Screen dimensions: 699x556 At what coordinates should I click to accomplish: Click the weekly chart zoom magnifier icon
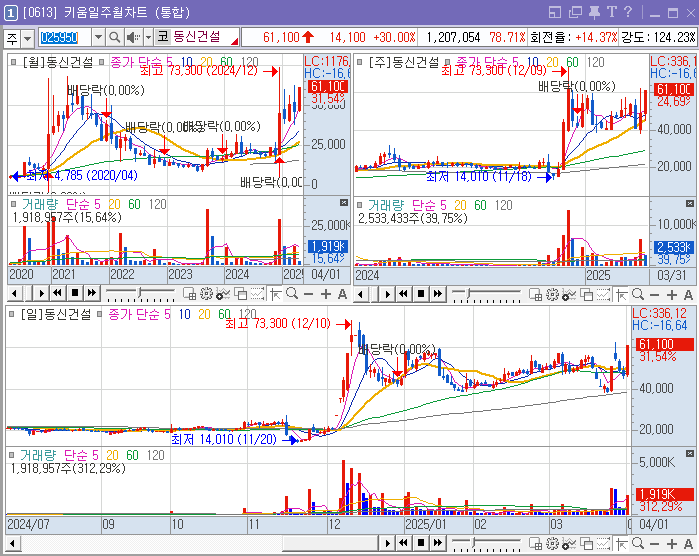click(x=638, y=294)
